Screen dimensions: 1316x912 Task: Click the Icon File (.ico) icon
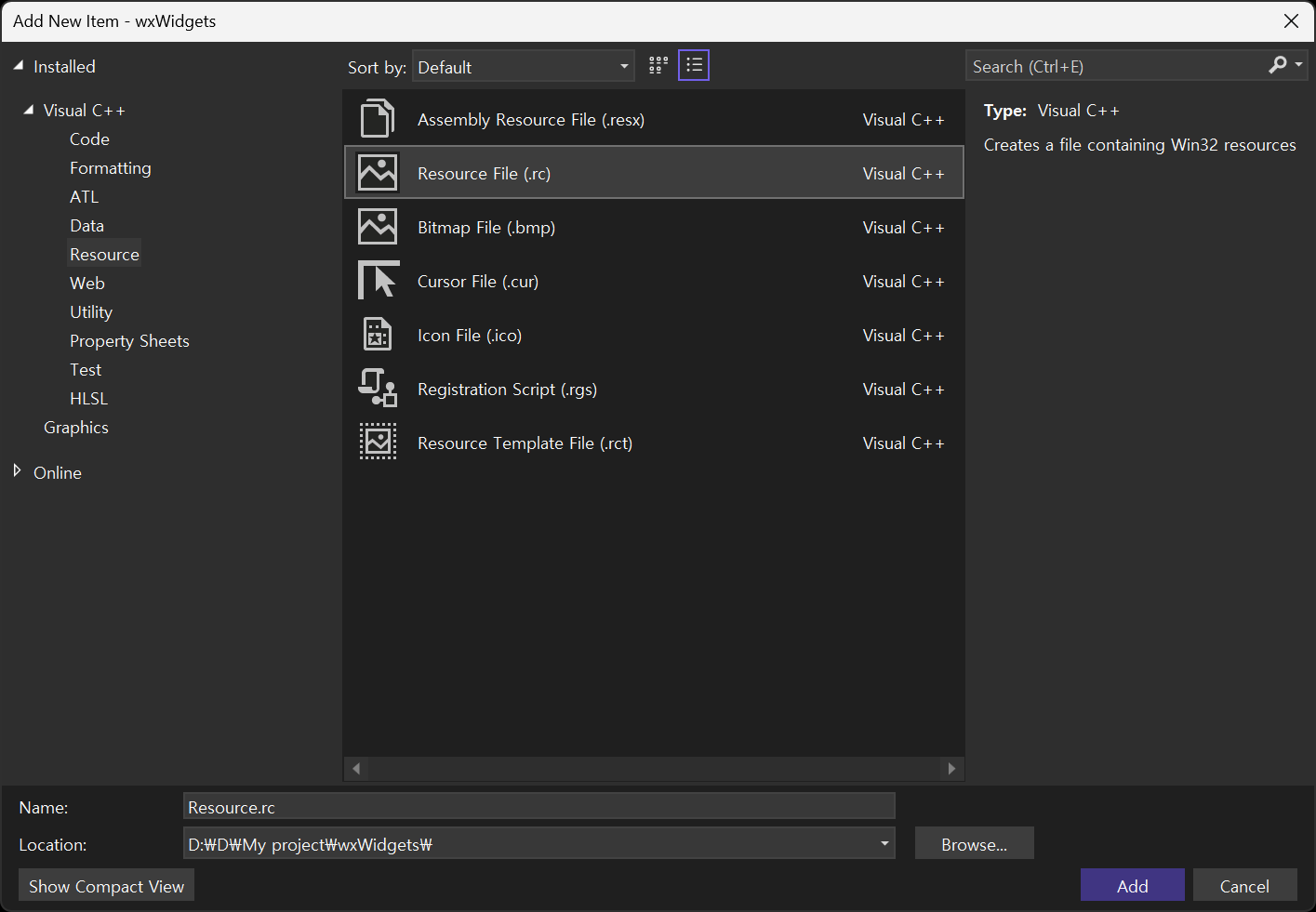click(x=378, y=335)
